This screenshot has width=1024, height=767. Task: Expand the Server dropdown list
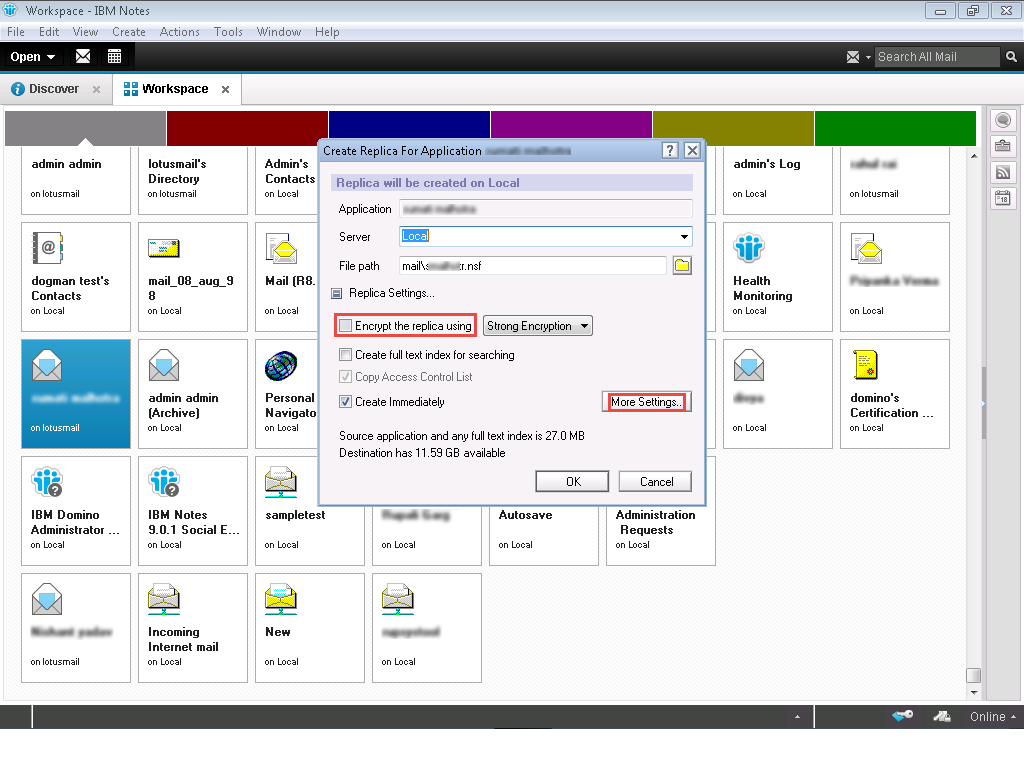[685, 237]
